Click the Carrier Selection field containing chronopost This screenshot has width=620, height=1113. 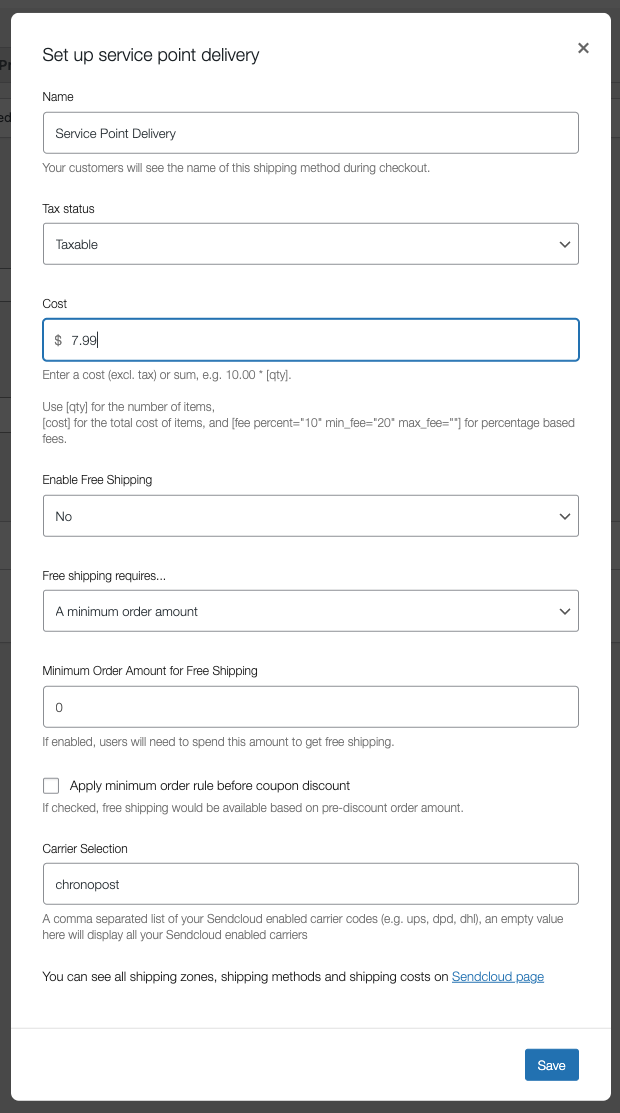pos(311,884)
